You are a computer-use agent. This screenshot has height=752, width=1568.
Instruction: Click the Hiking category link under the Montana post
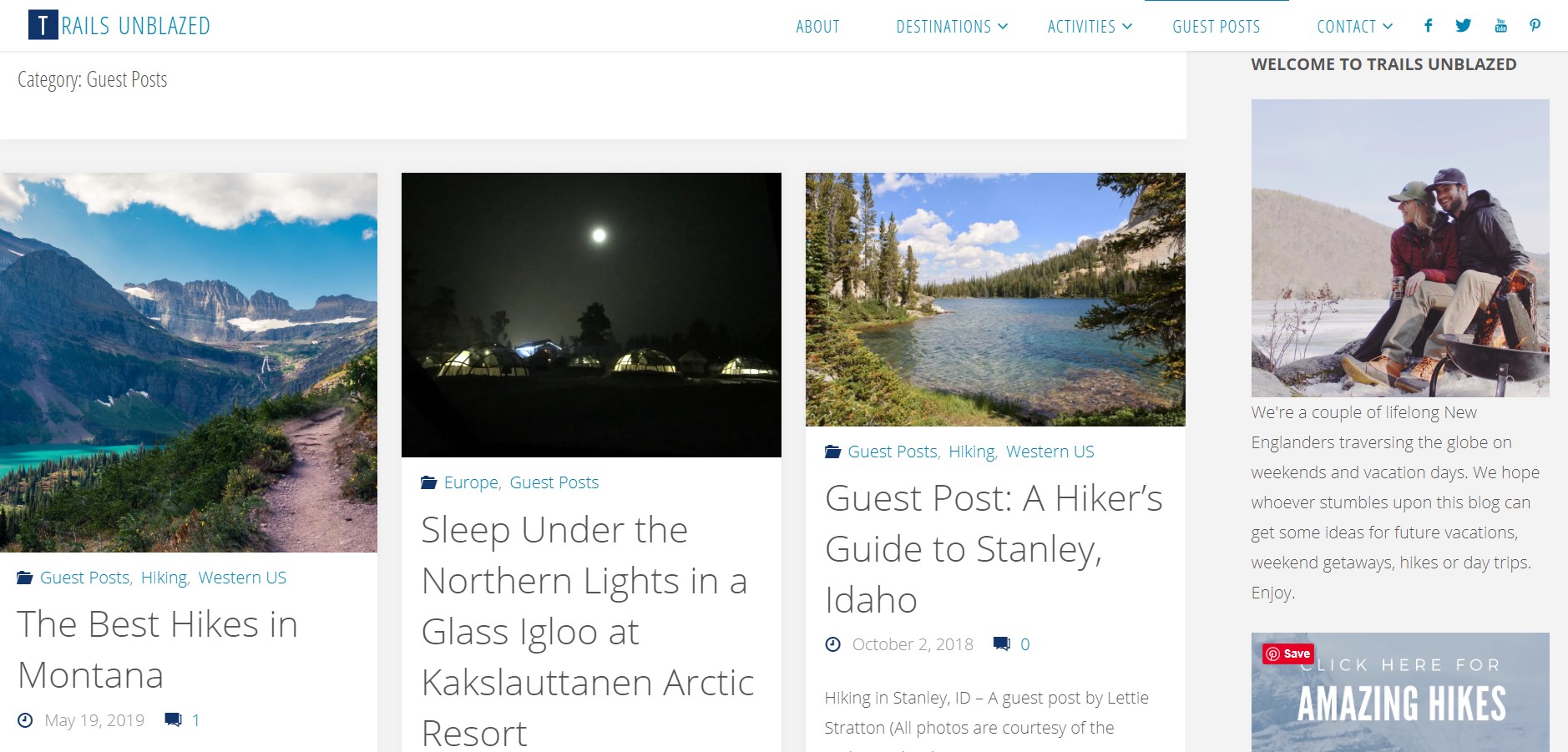164,577
